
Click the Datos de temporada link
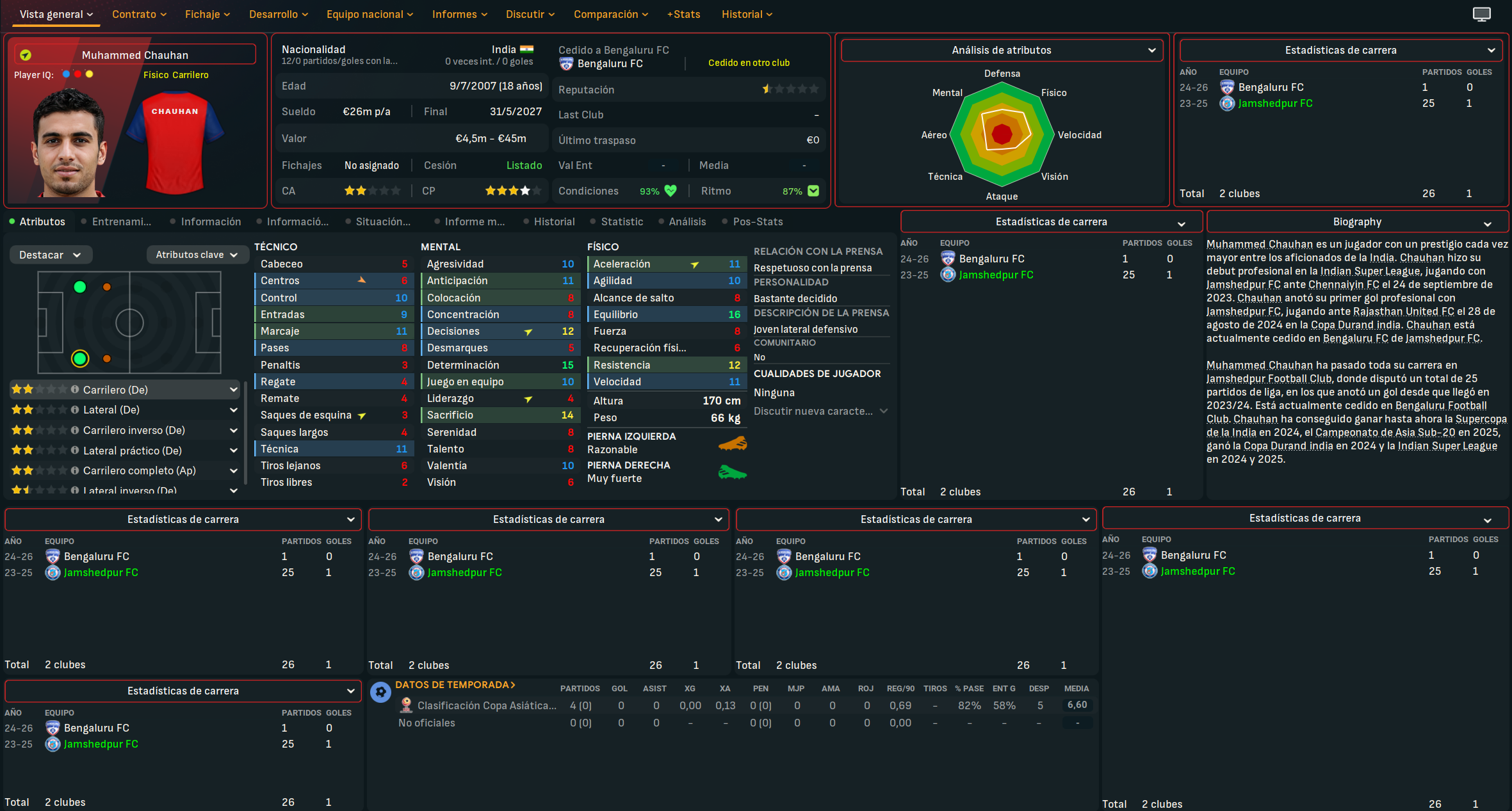pyautogui.click(x=455, y=684)
